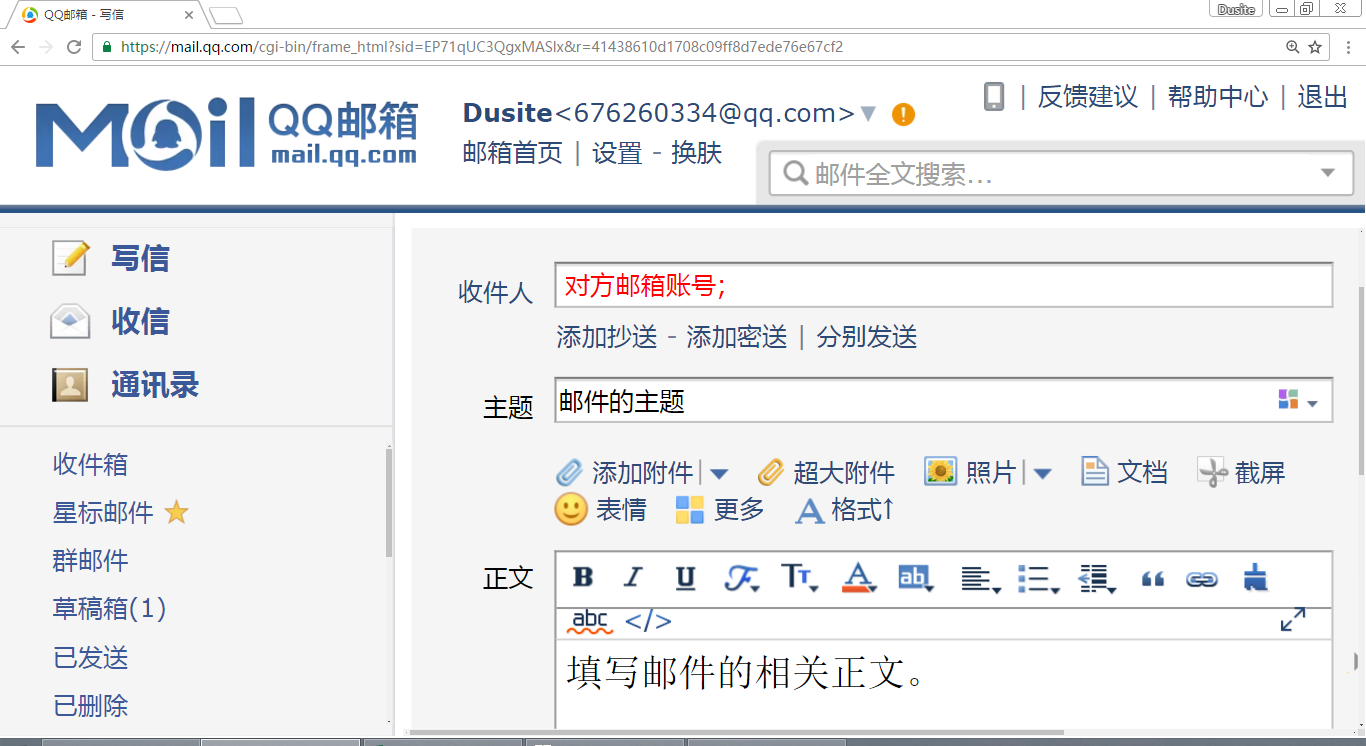This screenshot has height=746, width=1366.
Task: Clear formatting with brush icon
Action: point(1255,577)
